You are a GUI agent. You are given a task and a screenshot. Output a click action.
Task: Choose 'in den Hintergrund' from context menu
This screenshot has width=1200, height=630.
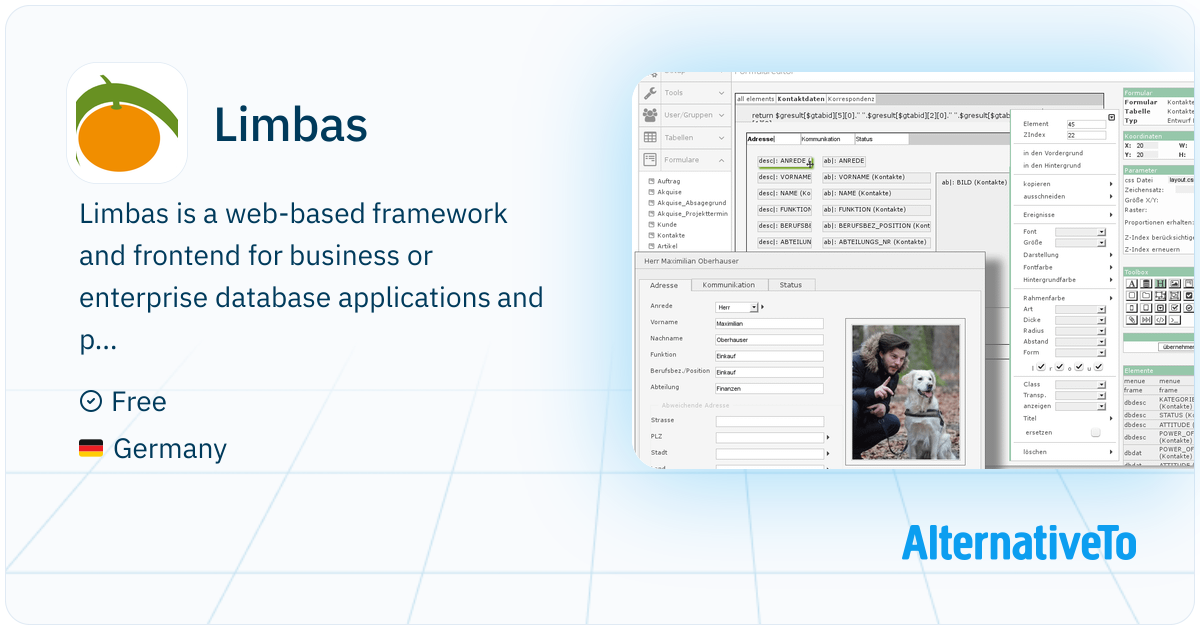pos(1052,165)
